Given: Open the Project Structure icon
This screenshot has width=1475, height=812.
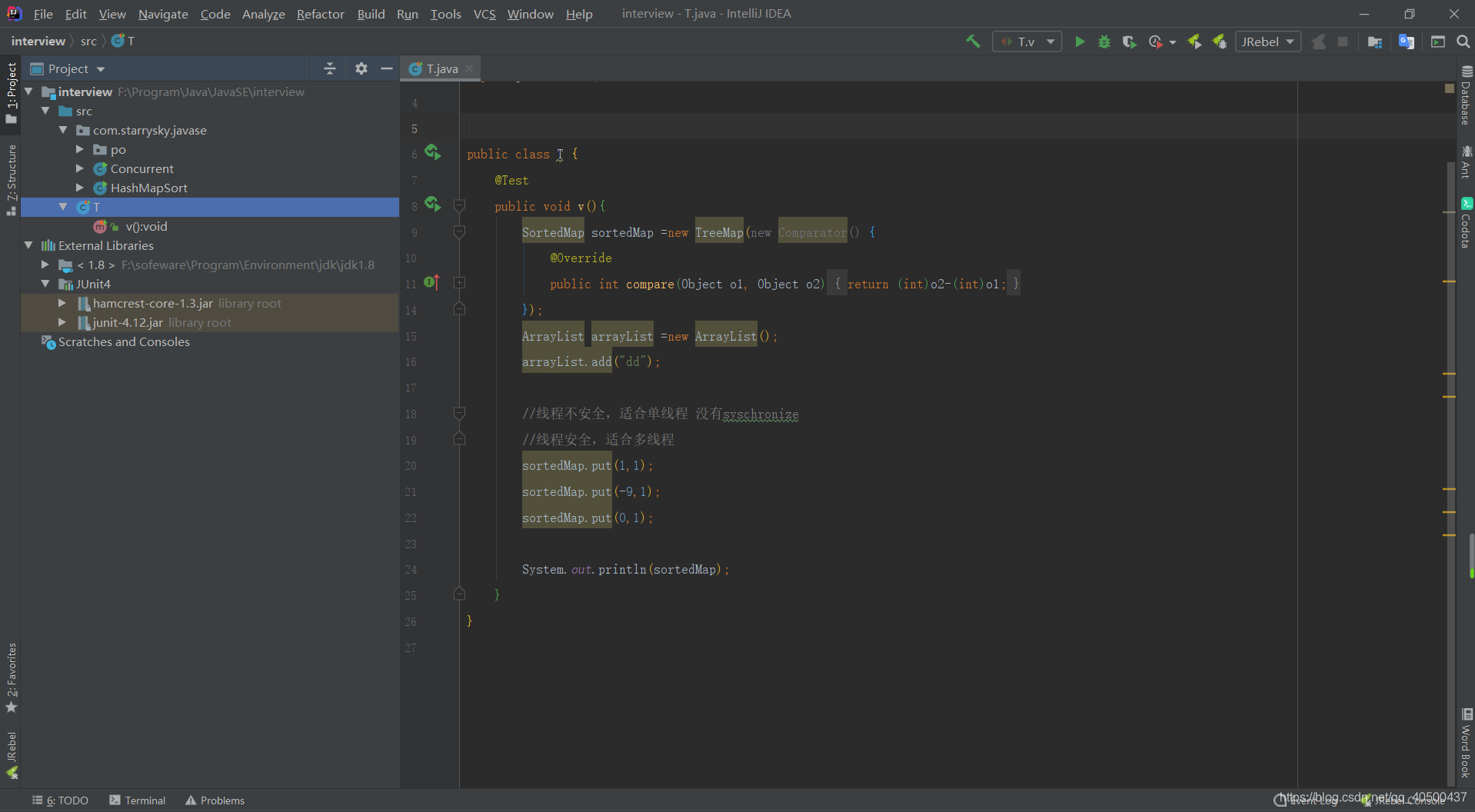Looking at the screenshot, I should [1374, 42].
